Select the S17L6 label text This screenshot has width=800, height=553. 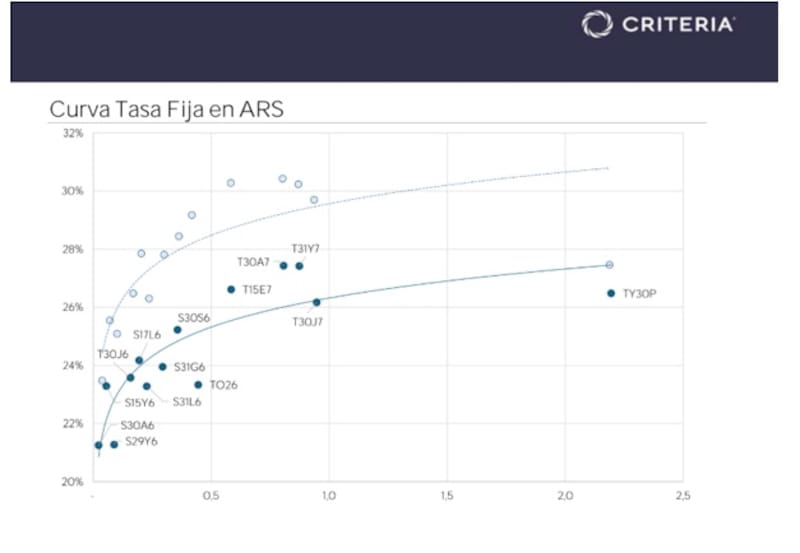pos(147,335)
